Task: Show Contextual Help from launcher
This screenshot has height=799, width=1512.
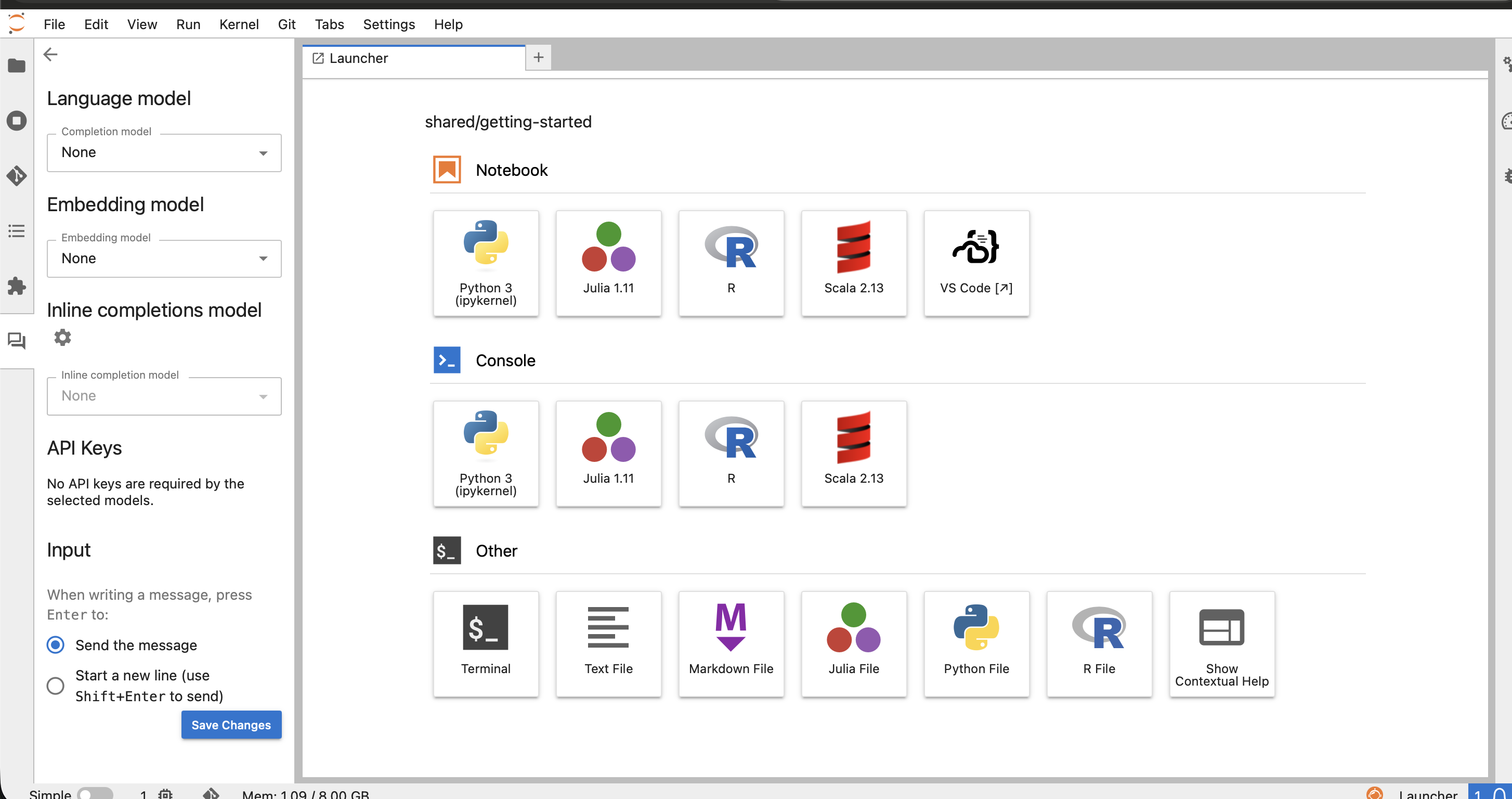Action: coord(1221,644)
